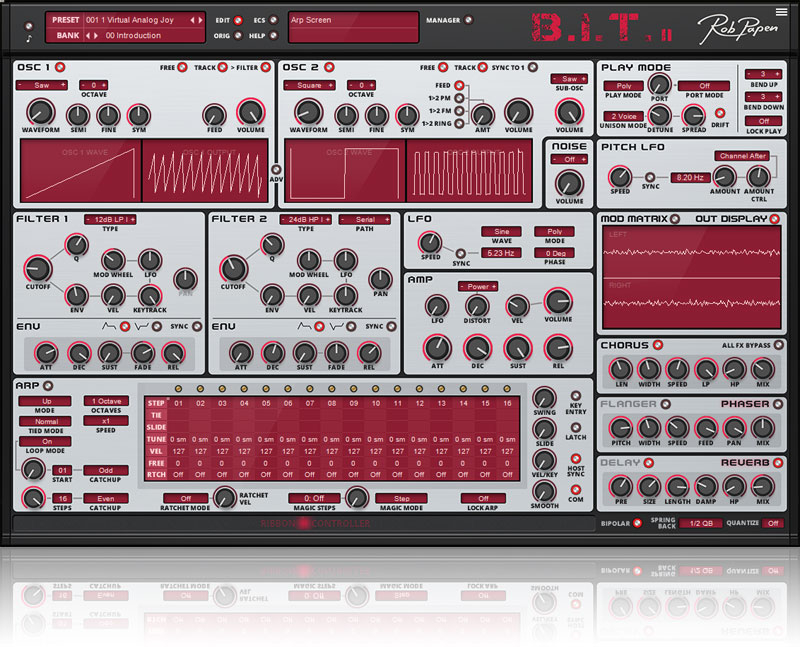
Task: Enable All FX Bypass
Action: tap(778, 345)
